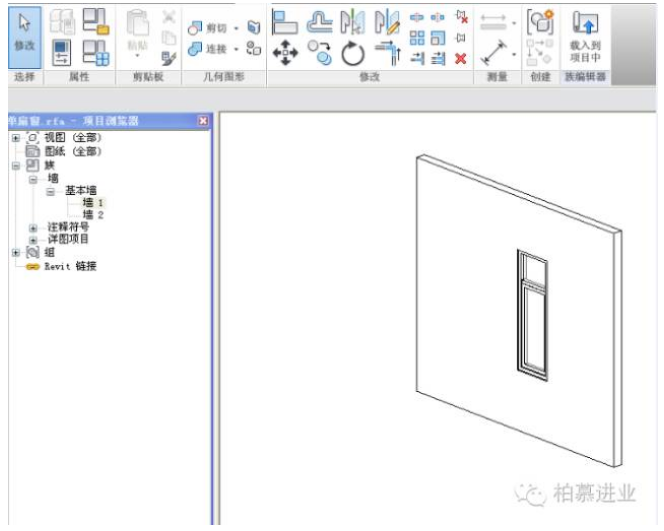This screenshot has height=531, width=664.
Task: Click the red Delete icon
Action: [x=461, y=58]
